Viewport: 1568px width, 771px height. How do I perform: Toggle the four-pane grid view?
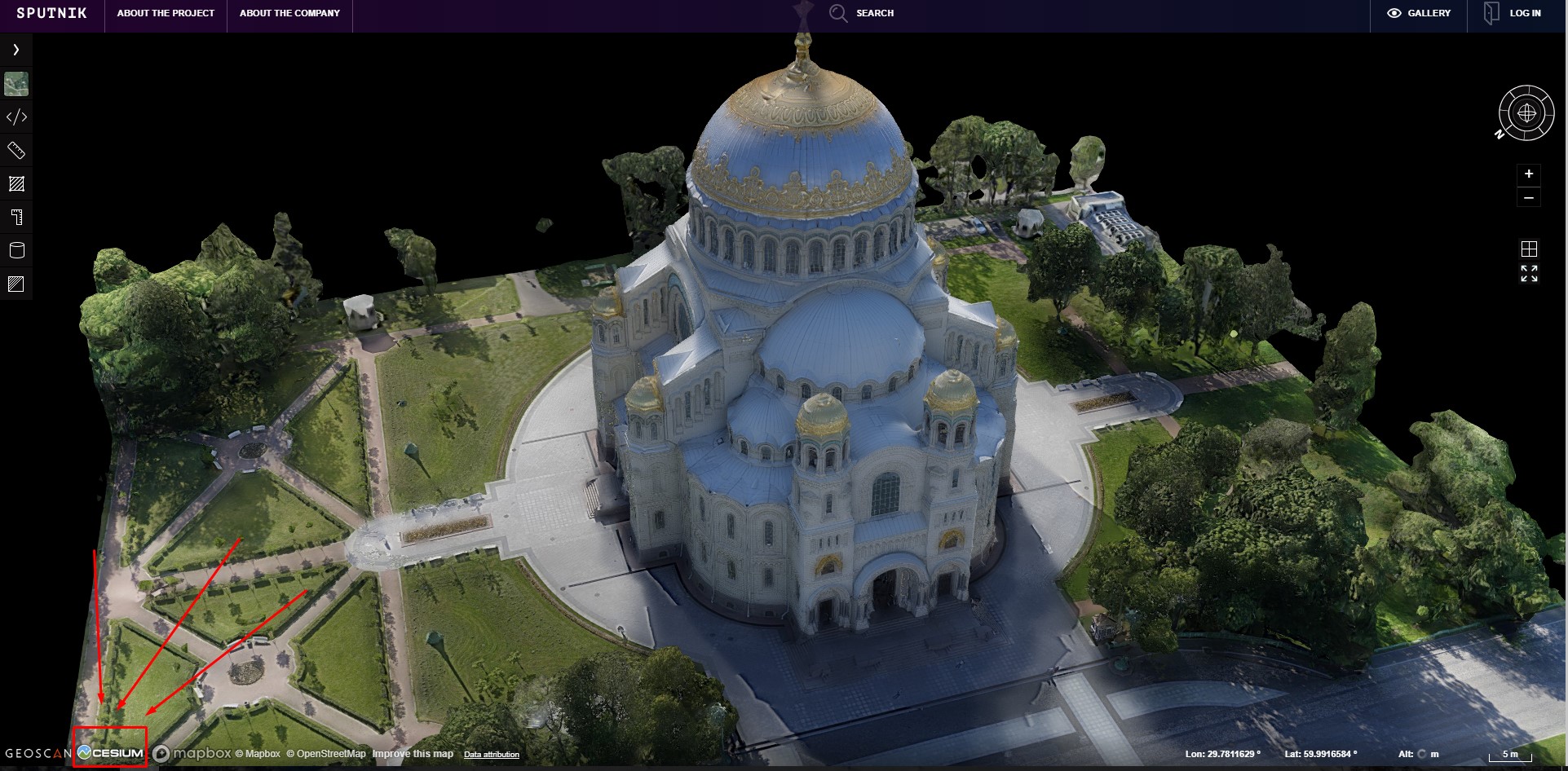coord(1529,249)
